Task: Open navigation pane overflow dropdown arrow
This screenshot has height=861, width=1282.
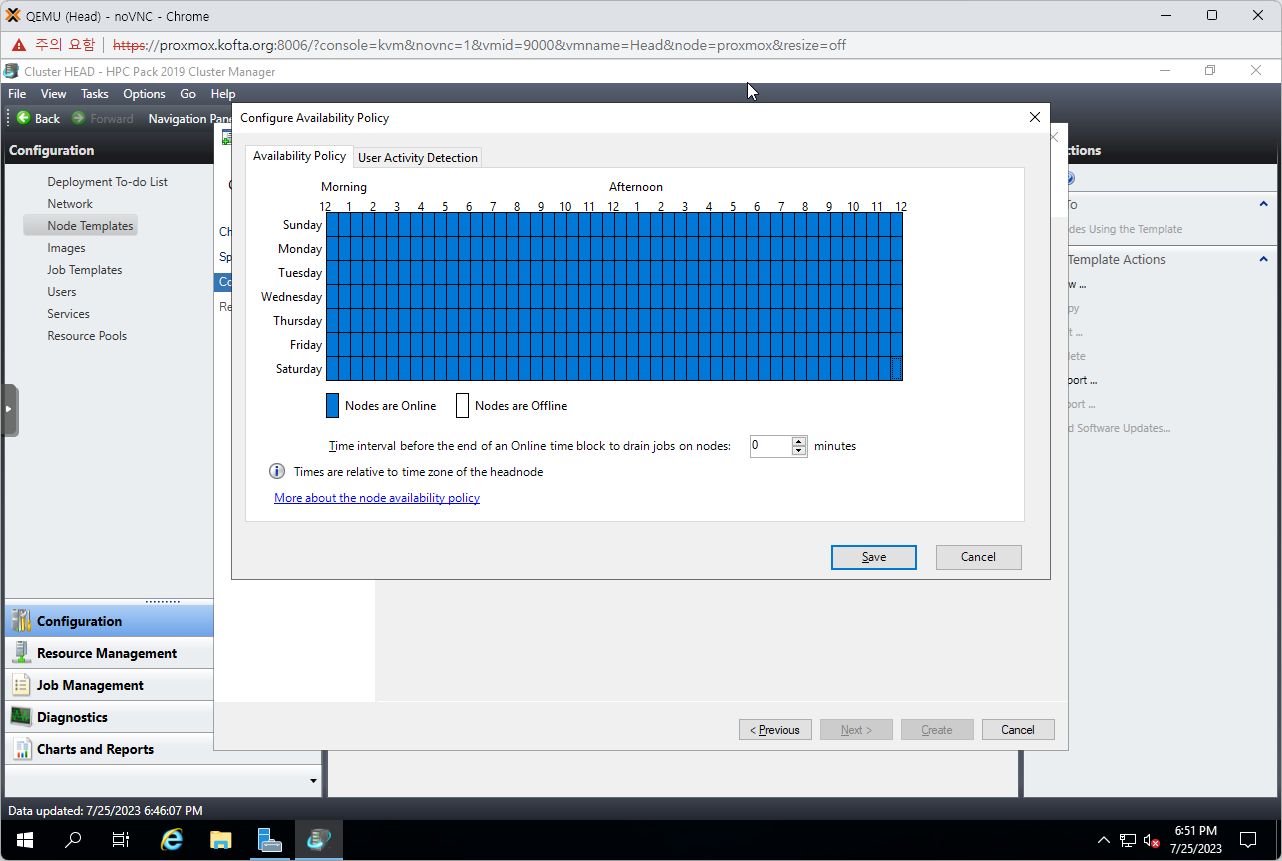Action: click(x=313, y=781)
